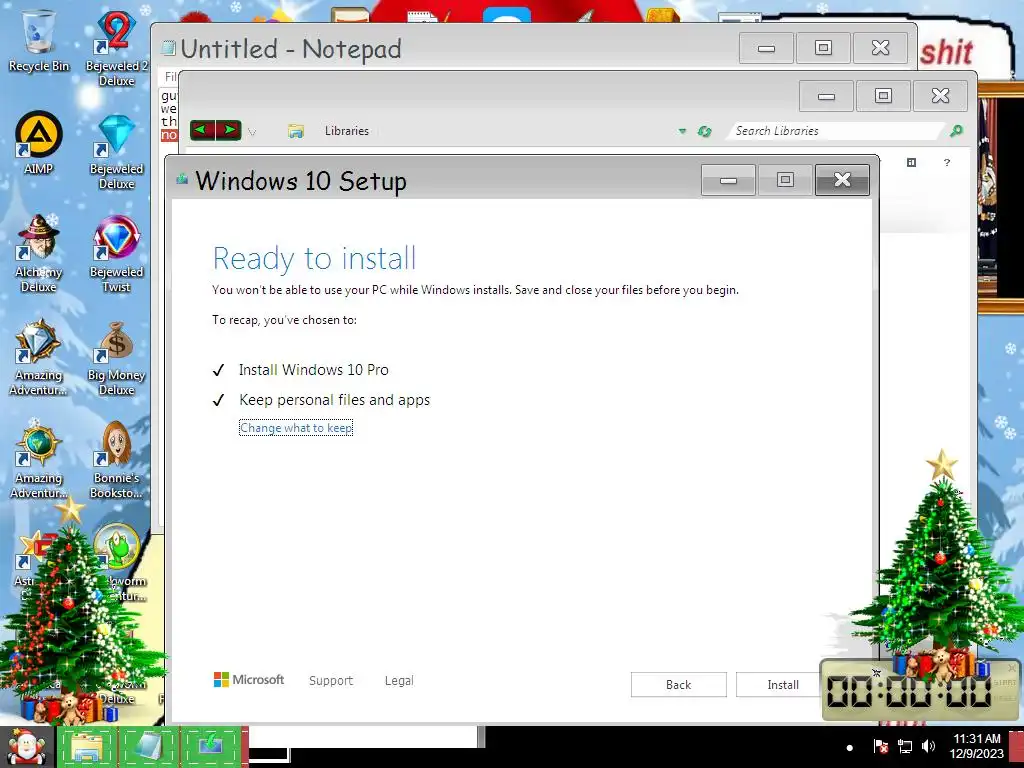The image size is (1024, 768).
Task: Toggle the preview pane icon in Libraries
Action: click(911, 163)
